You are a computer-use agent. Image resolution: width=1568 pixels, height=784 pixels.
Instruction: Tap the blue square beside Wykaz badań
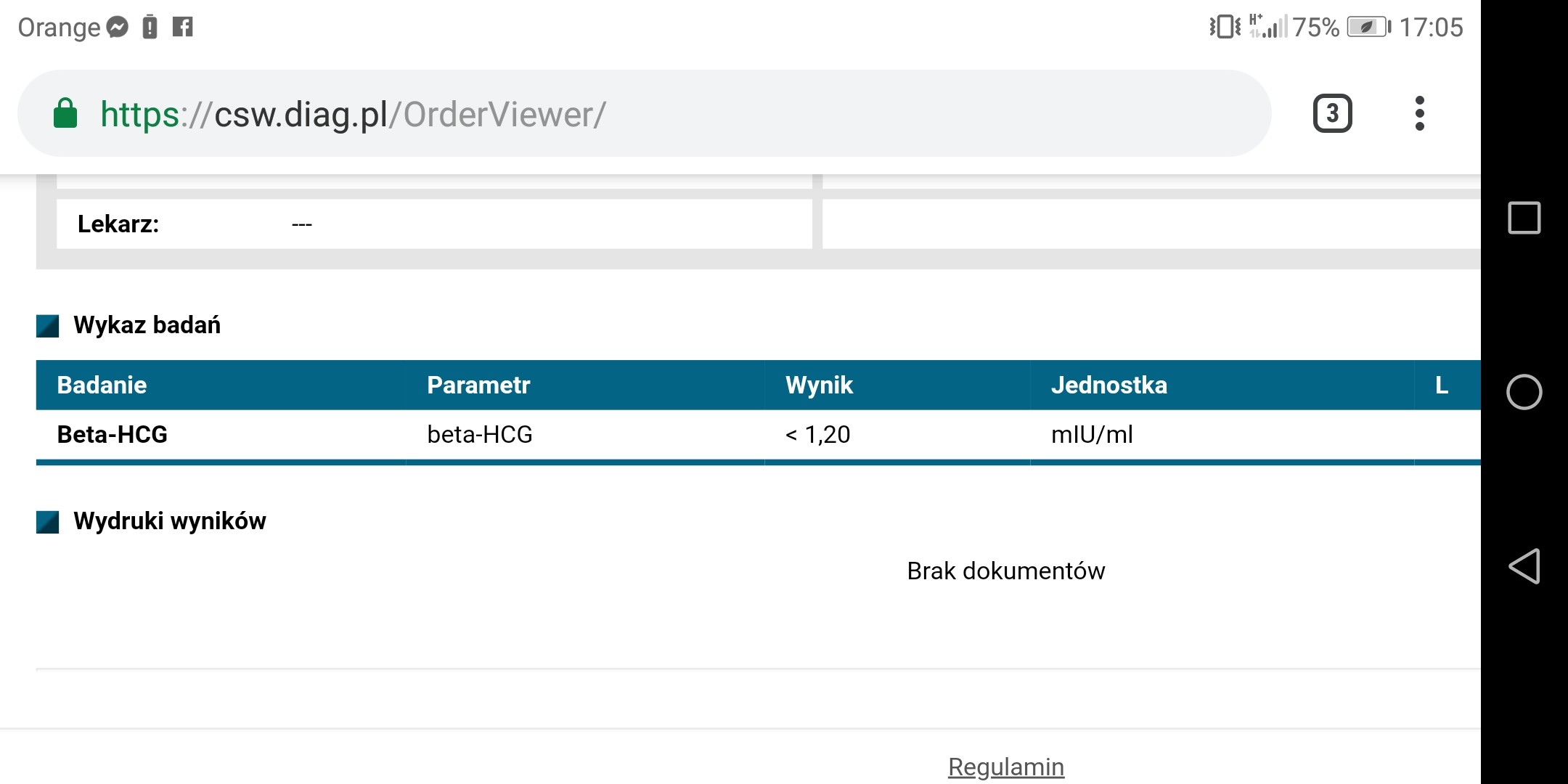pos(48,326)
